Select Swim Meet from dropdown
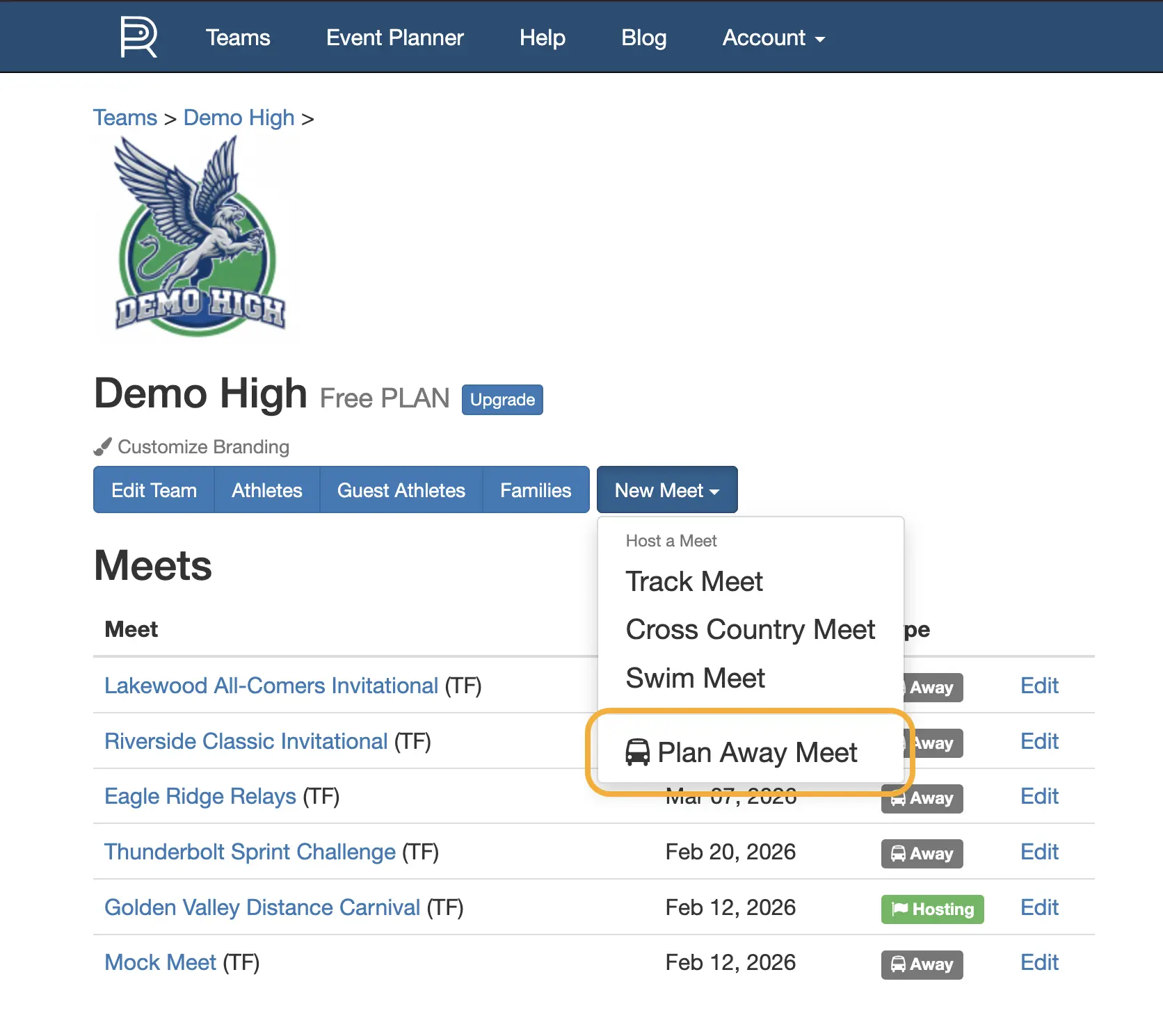This screenshot has width=1163, height=1036. click(x=751, y=678)
